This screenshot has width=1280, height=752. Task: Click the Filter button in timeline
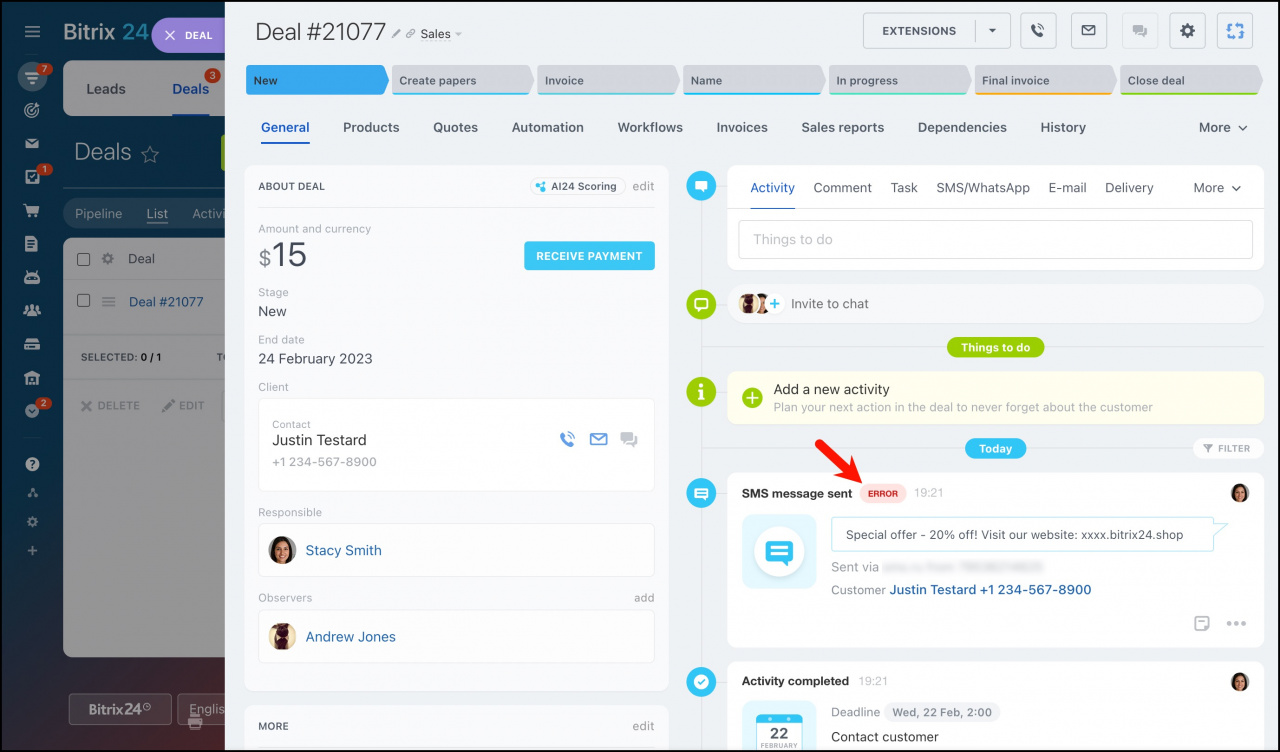tap(1228, 449)
